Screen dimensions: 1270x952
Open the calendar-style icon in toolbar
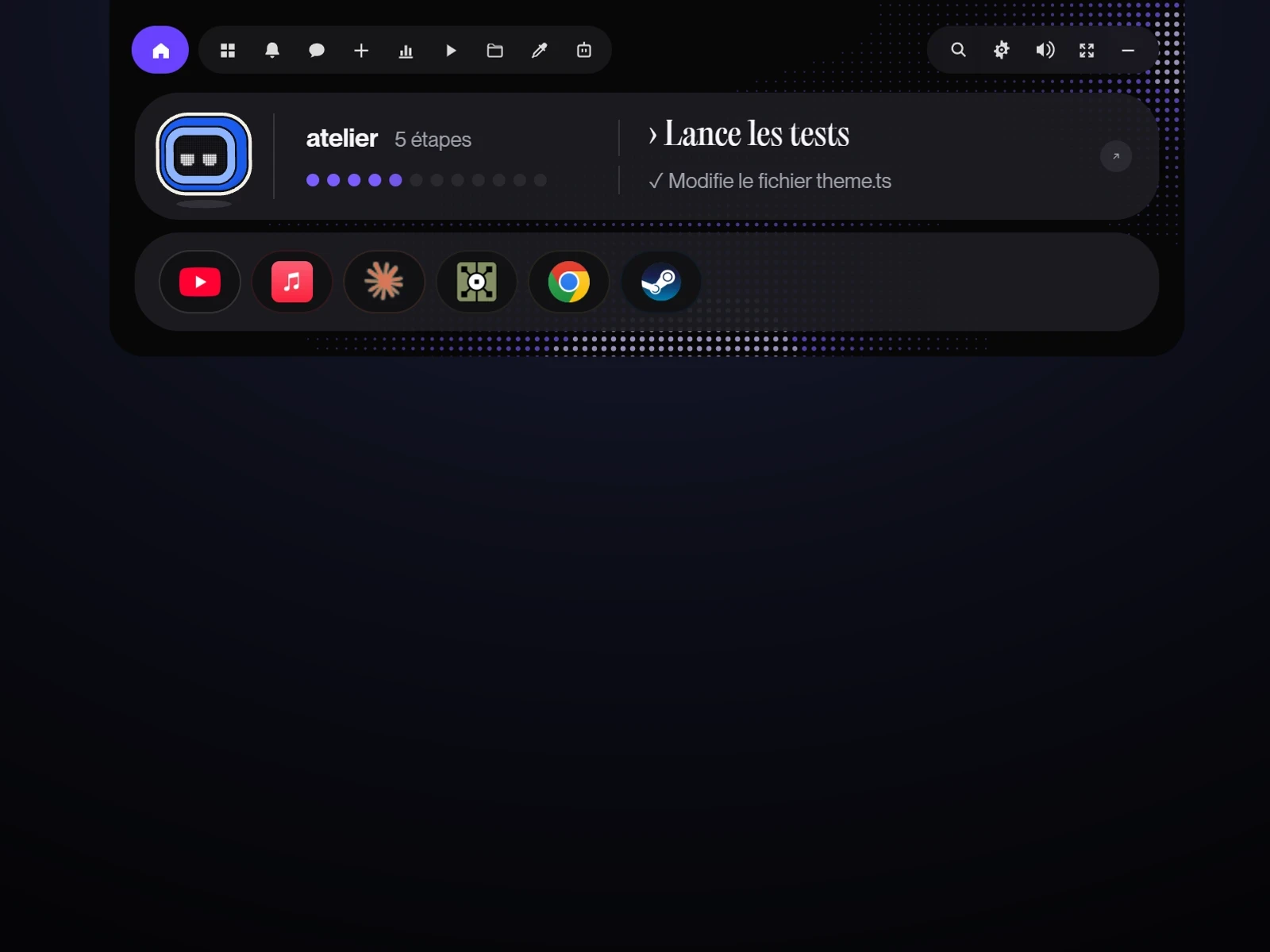click(x=584, y=50)
